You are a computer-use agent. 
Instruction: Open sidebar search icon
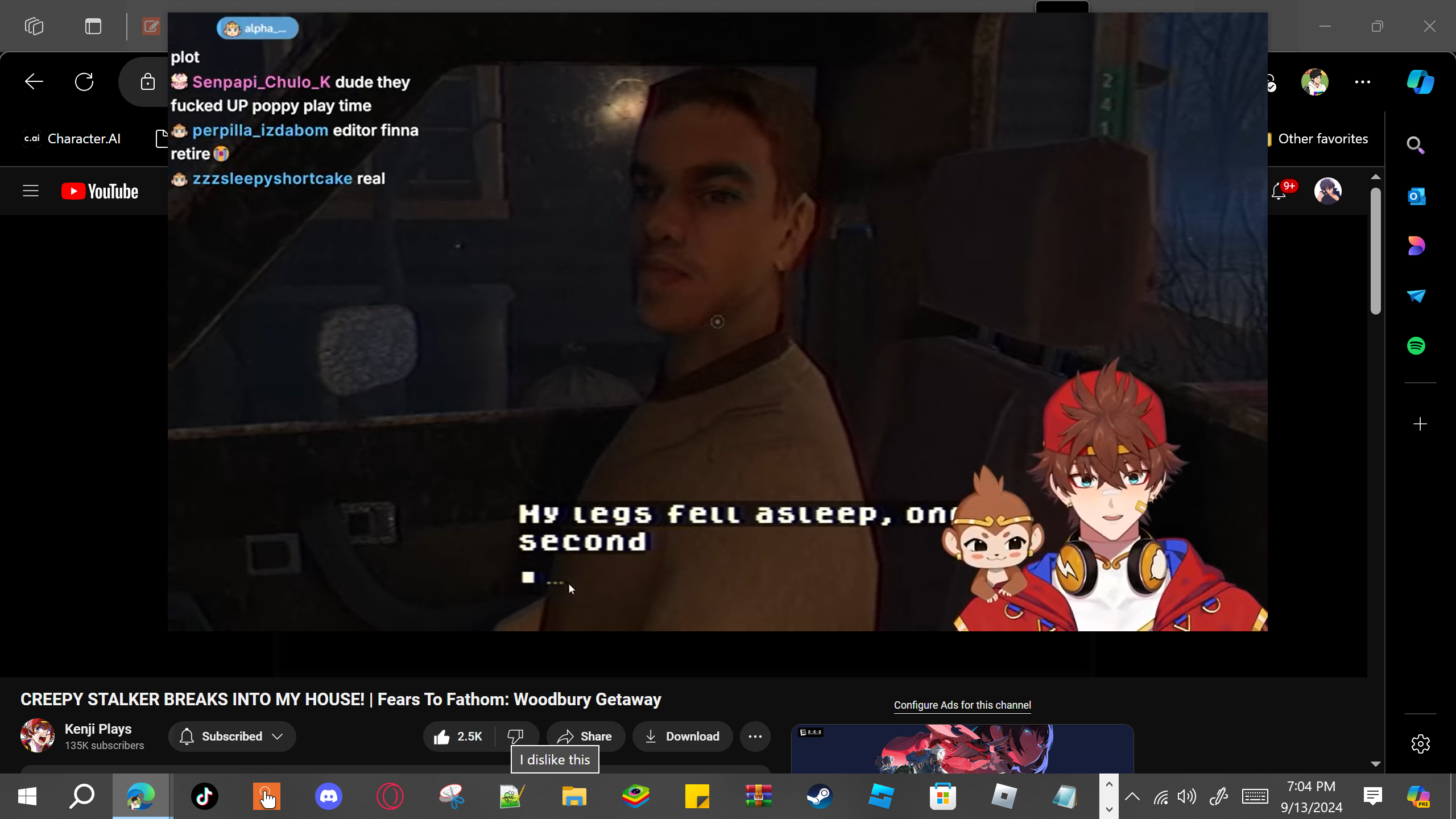[x=1416, y=146]
